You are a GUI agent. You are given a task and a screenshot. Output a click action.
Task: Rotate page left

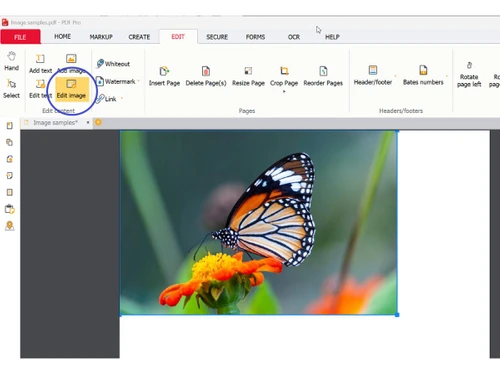pos(469,75)
